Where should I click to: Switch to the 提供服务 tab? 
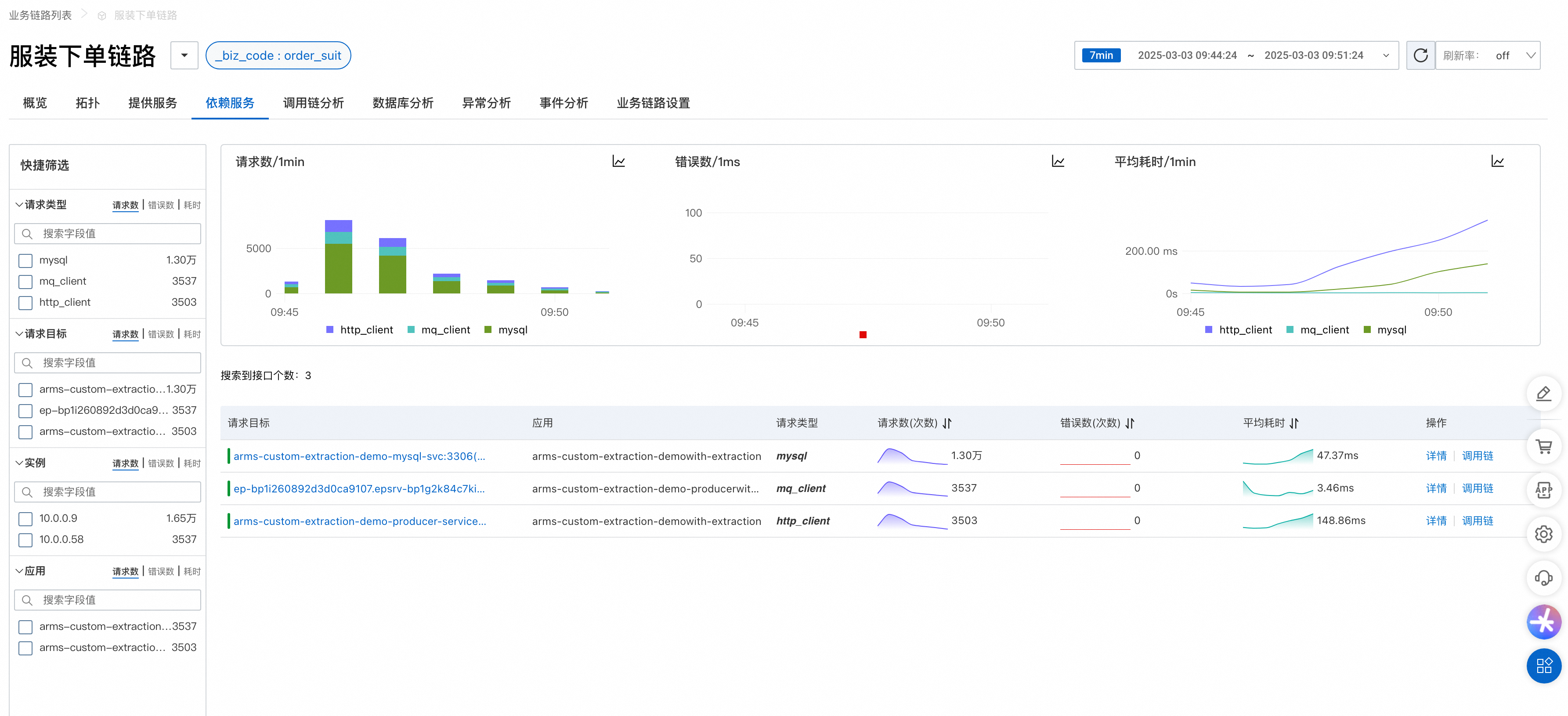(x=153, y=103)
